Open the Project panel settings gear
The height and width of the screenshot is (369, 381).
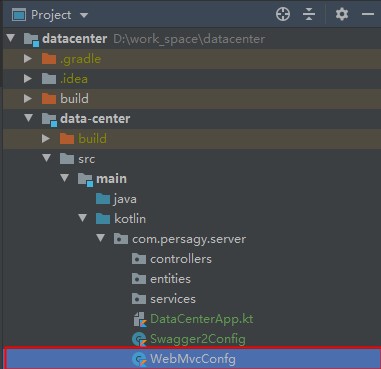pyautogui.click(x=342, y=15)
